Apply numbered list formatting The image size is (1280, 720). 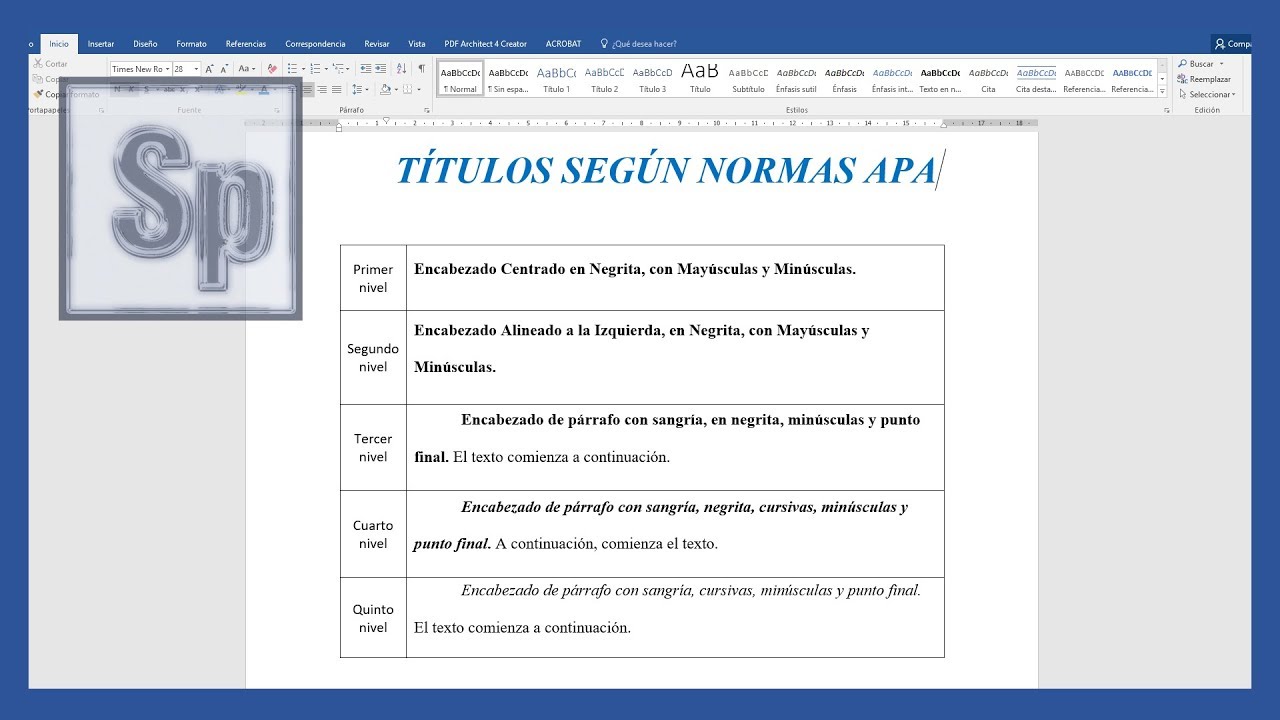click(x=315, y=69)
